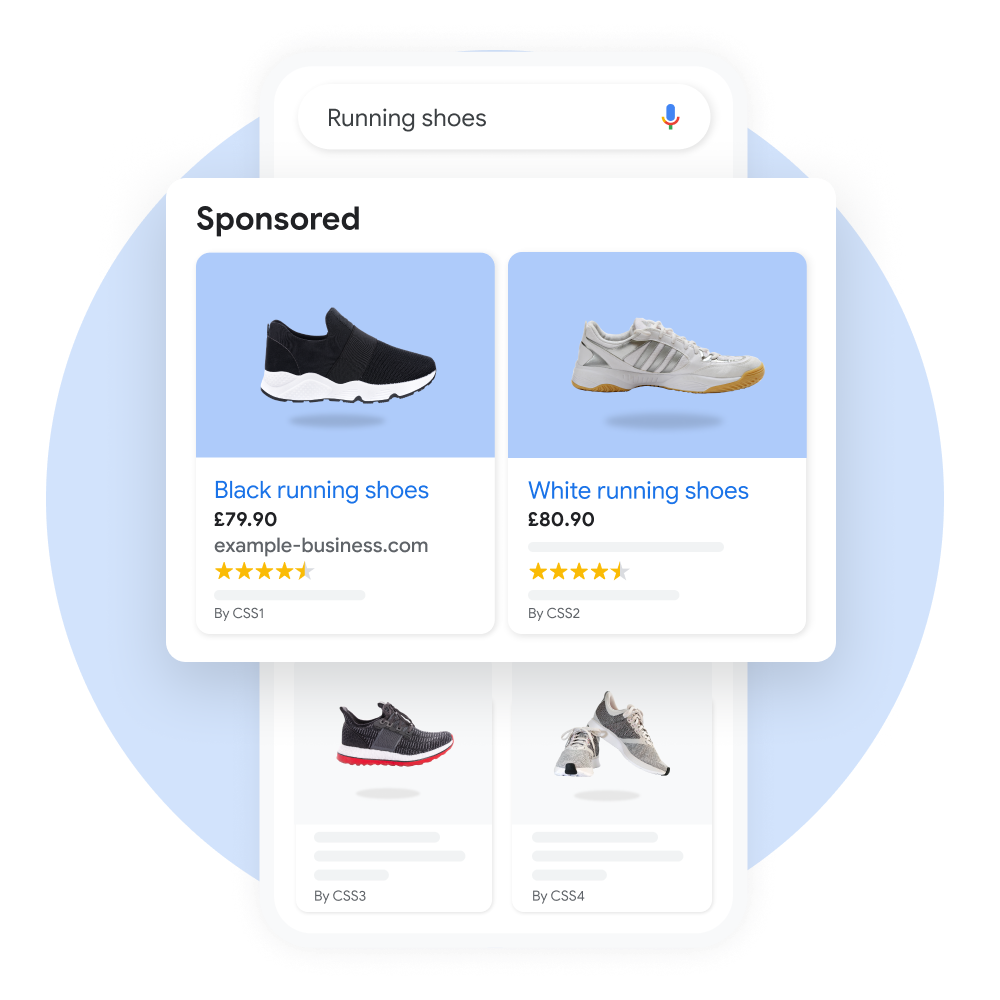Click the Sponsored heading
Image resolution: width=1000 pixels, height=1000 pixels.
click(x=278, y=219)
